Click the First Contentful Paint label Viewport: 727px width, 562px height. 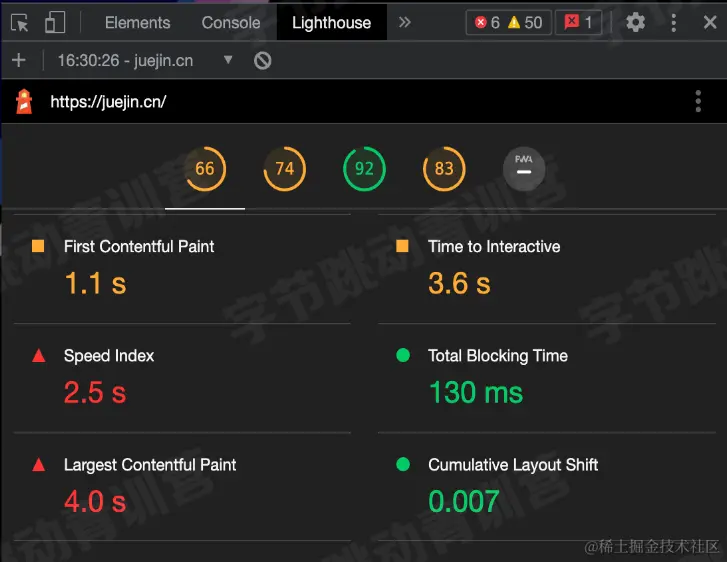click(139, 246)
